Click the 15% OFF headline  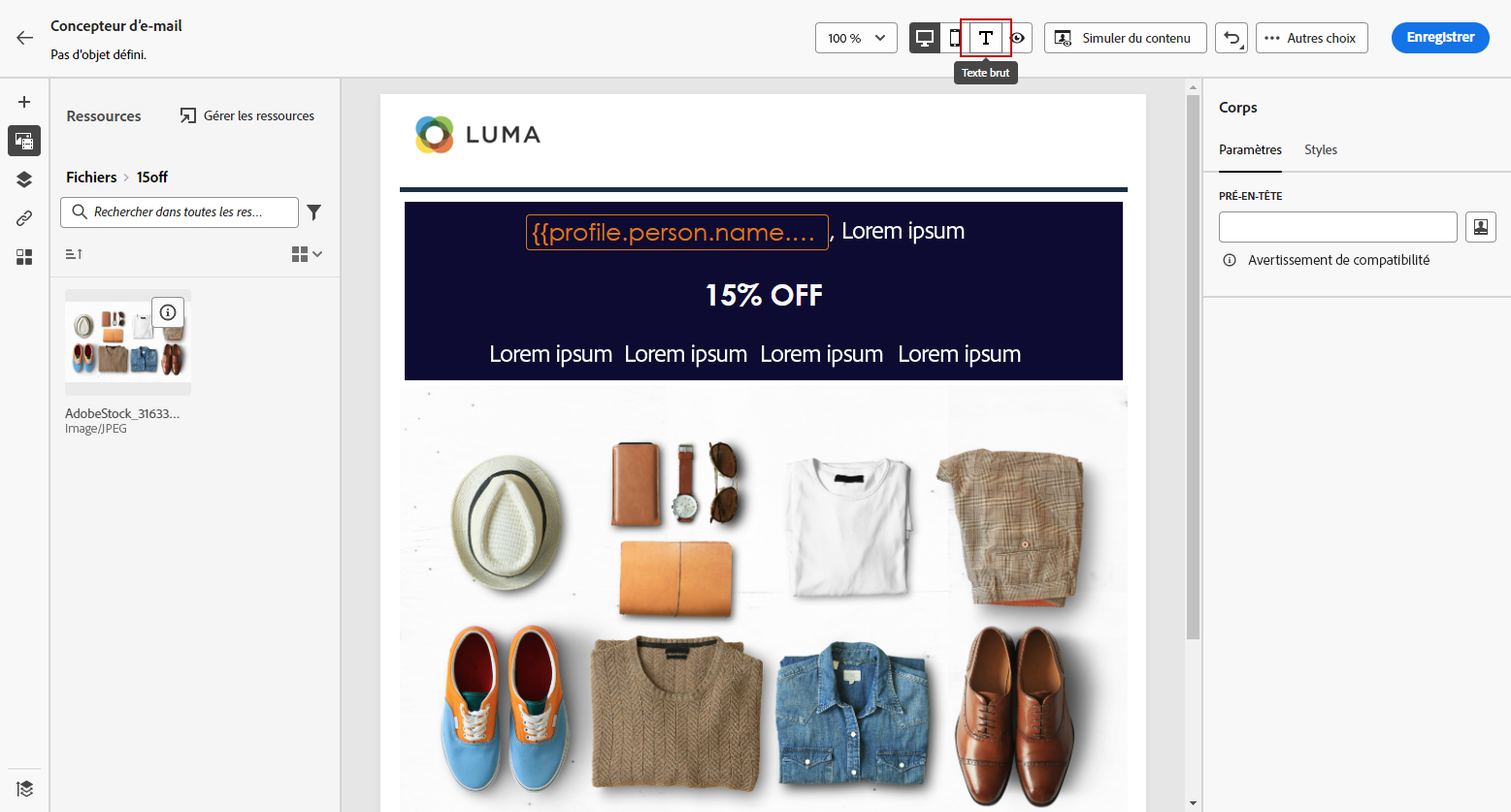(x=764, y=295)
